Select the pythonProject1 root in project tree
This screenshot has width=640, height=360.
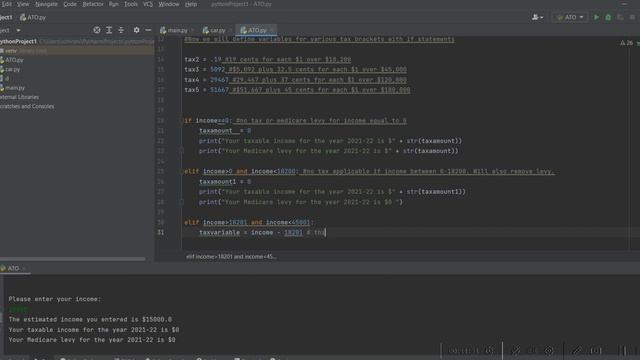(x=19, y=41)
